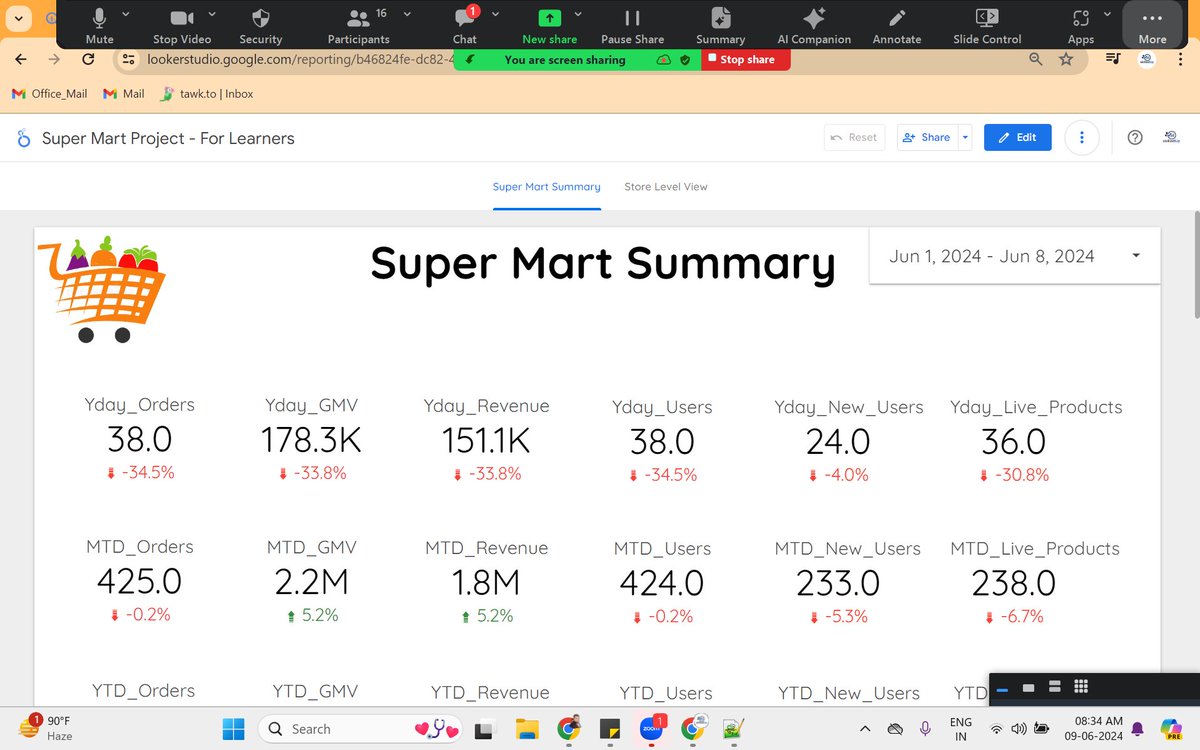The height and width of the screenshot is (750, 1200).
Task: Click the MTD_Users value 424.0
Action: pyautogui.click(x=662, y=583)
